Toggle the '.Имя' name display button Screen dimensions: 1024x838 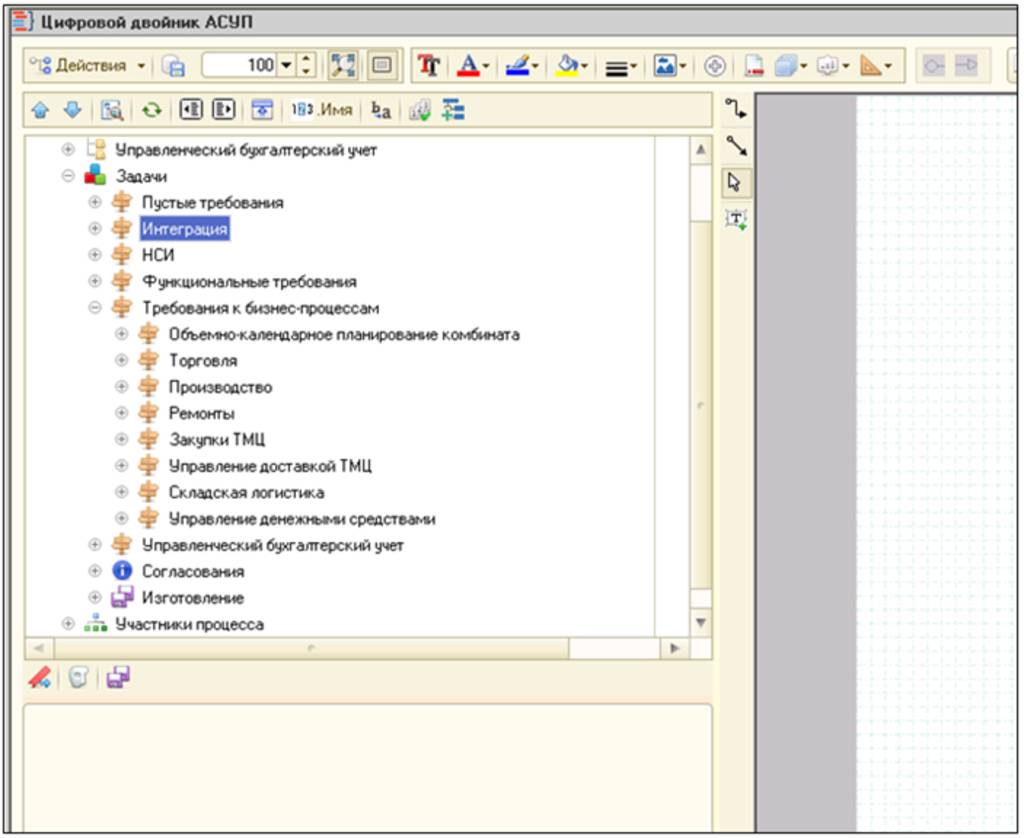(322, 111)
